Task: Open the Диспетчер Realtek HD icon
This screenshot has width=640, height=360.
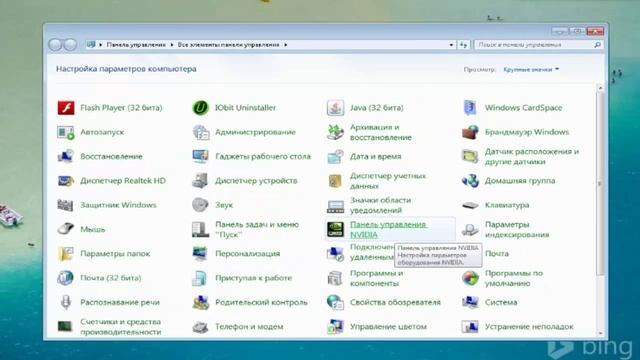Action: (x=66, y=181)
